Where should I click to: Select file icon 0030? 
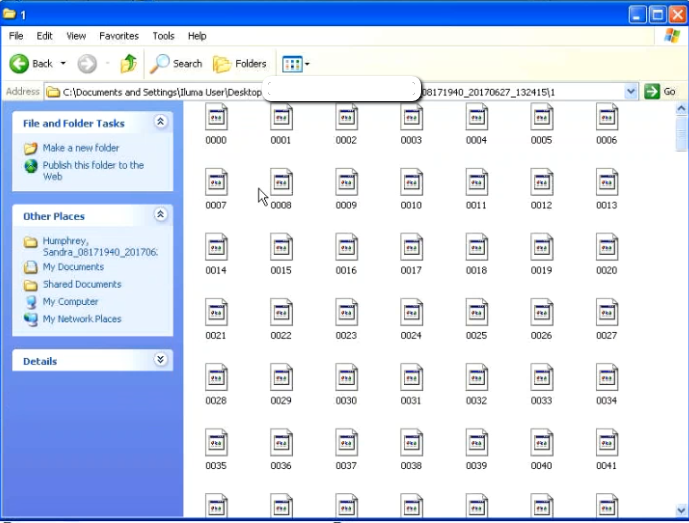[346, 377]
